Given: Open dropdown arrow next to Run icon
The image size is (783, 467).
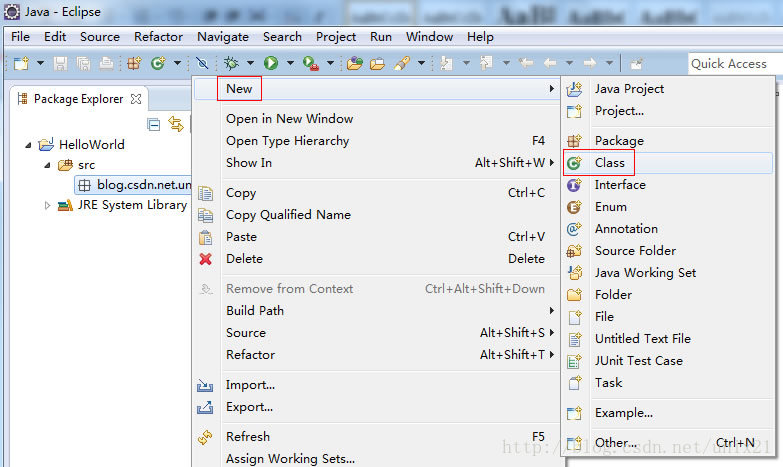Looking at the screenshot, I should (x=290, y=63).
